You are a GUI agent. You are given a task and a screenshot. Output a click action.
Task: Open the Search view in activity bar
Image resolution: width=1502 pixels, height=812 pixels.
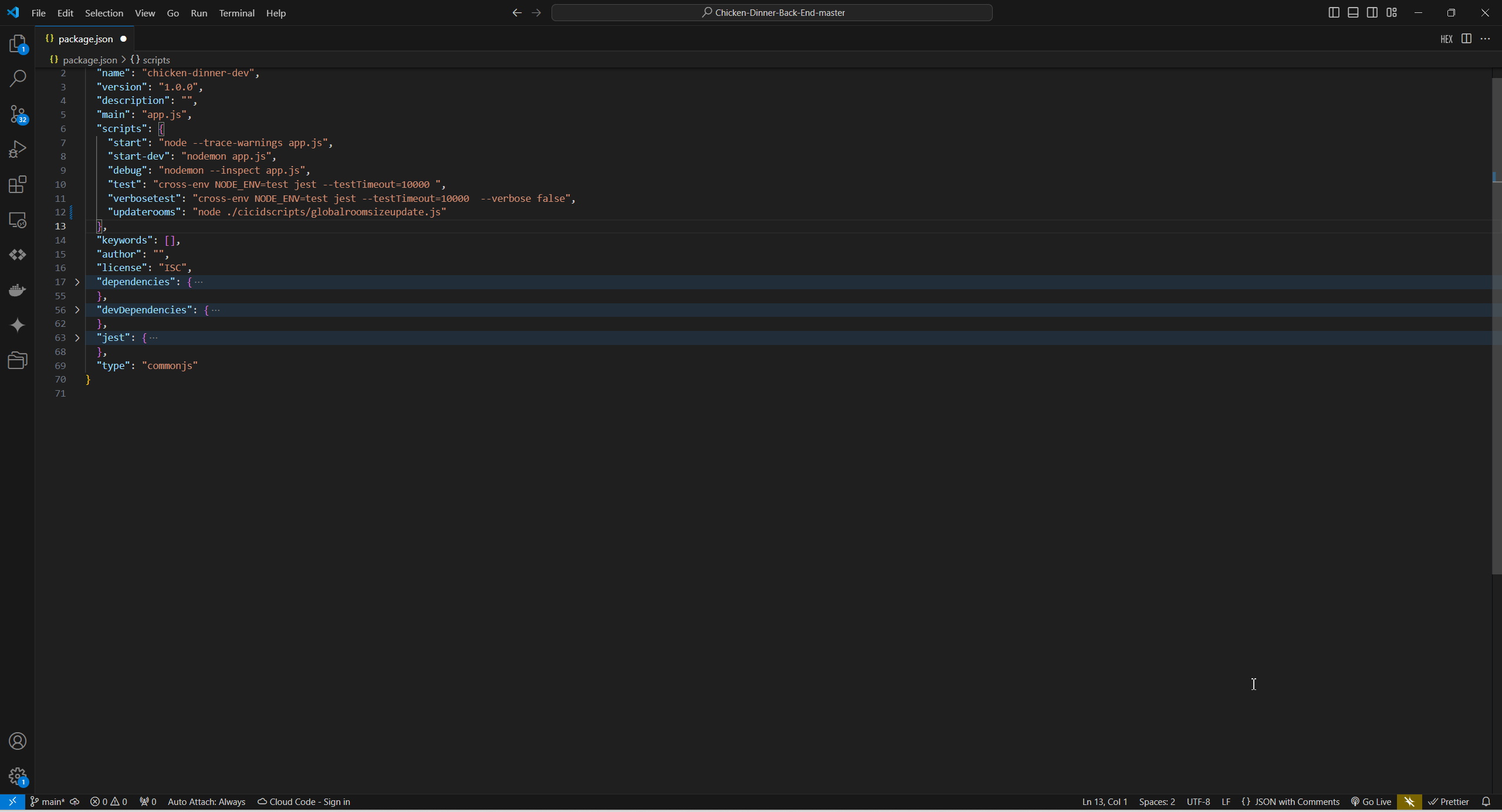click(x=18, y=79)
